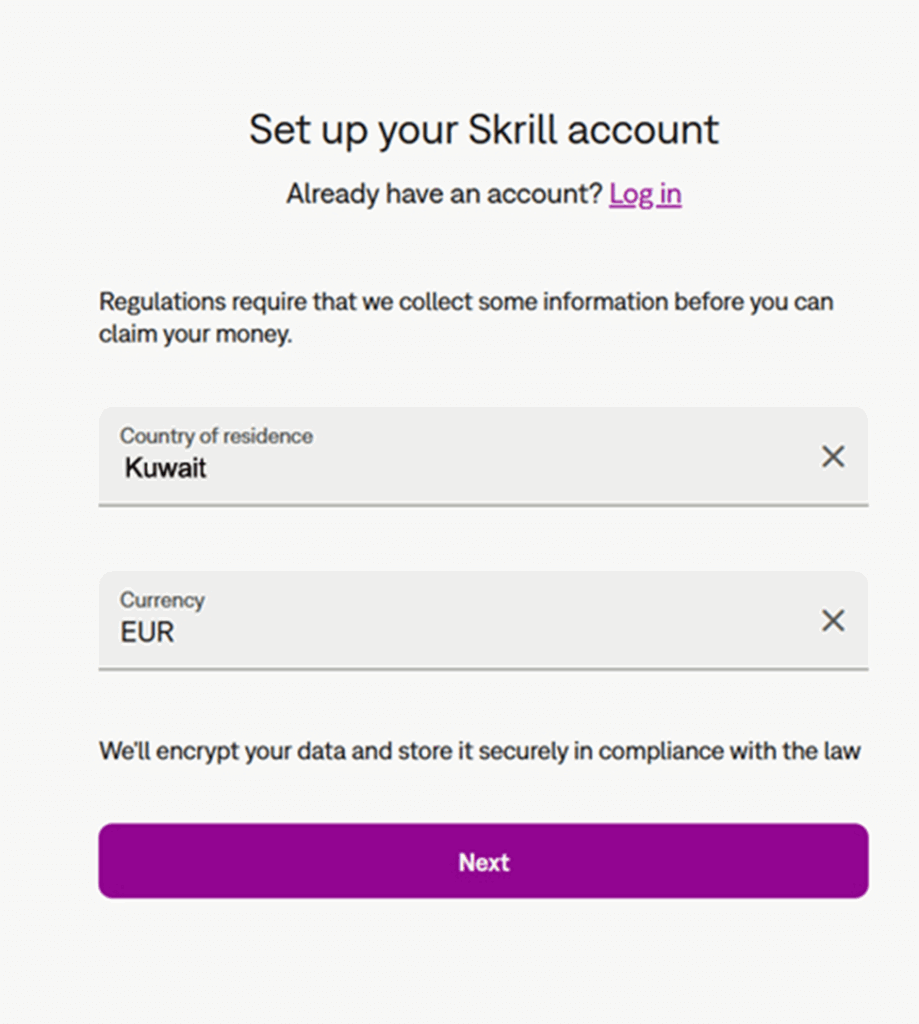
Task: Continue with the purple Next button
Action: point(483,861)
